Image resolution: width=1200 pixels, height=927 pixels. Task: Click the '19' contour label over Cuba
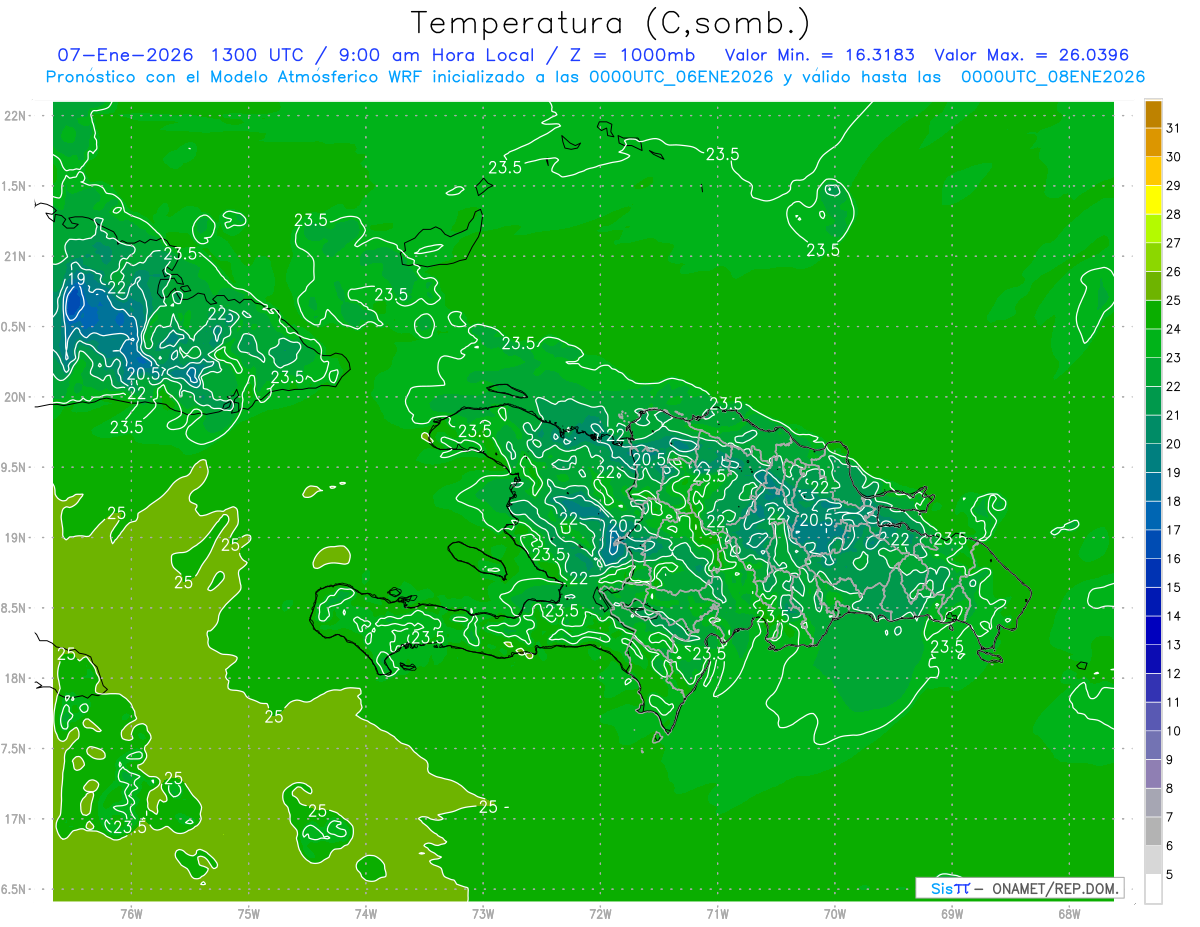click(76, 279)
